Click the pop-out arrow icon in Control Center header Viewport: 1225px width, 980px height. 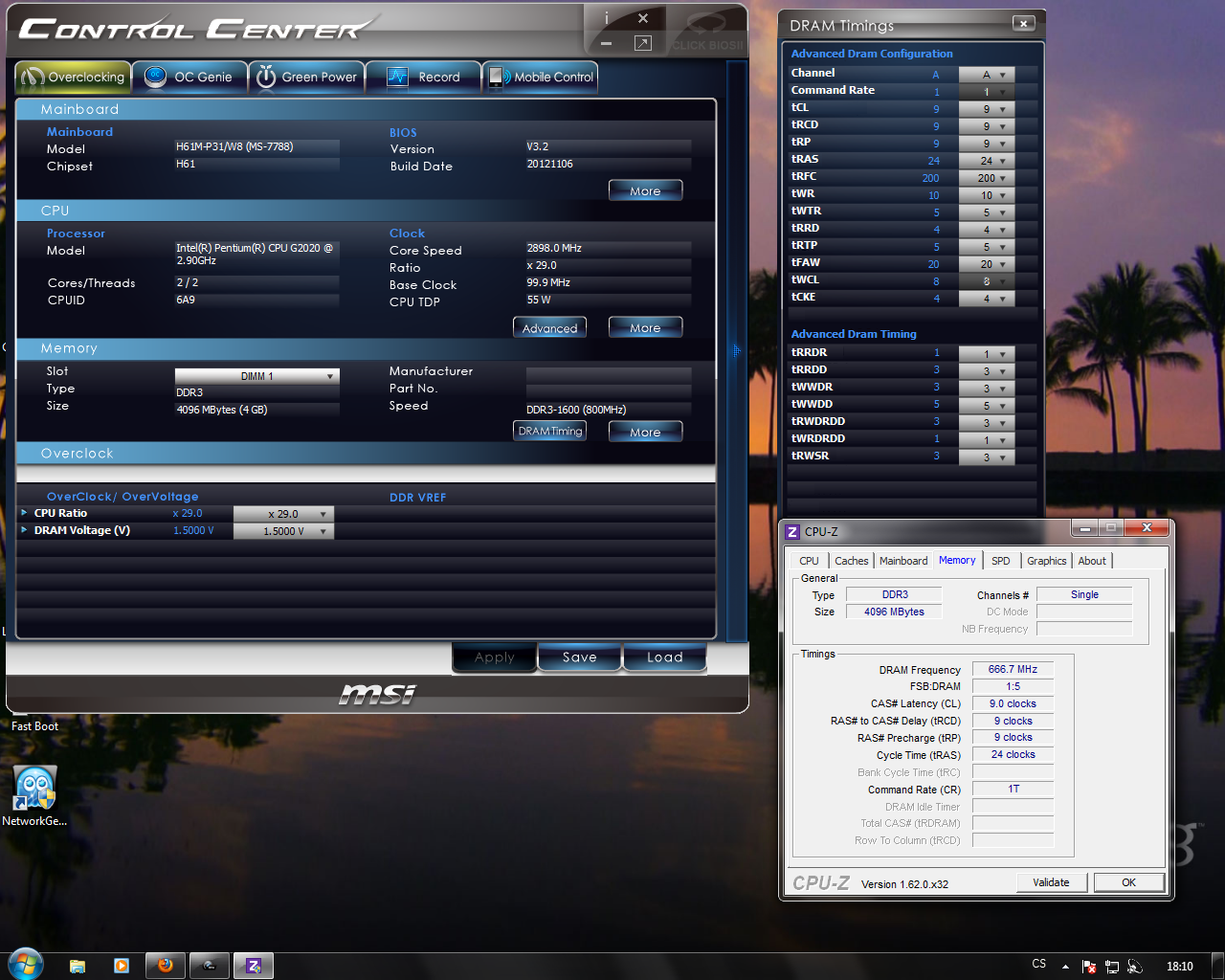click(x=643, y=43)
